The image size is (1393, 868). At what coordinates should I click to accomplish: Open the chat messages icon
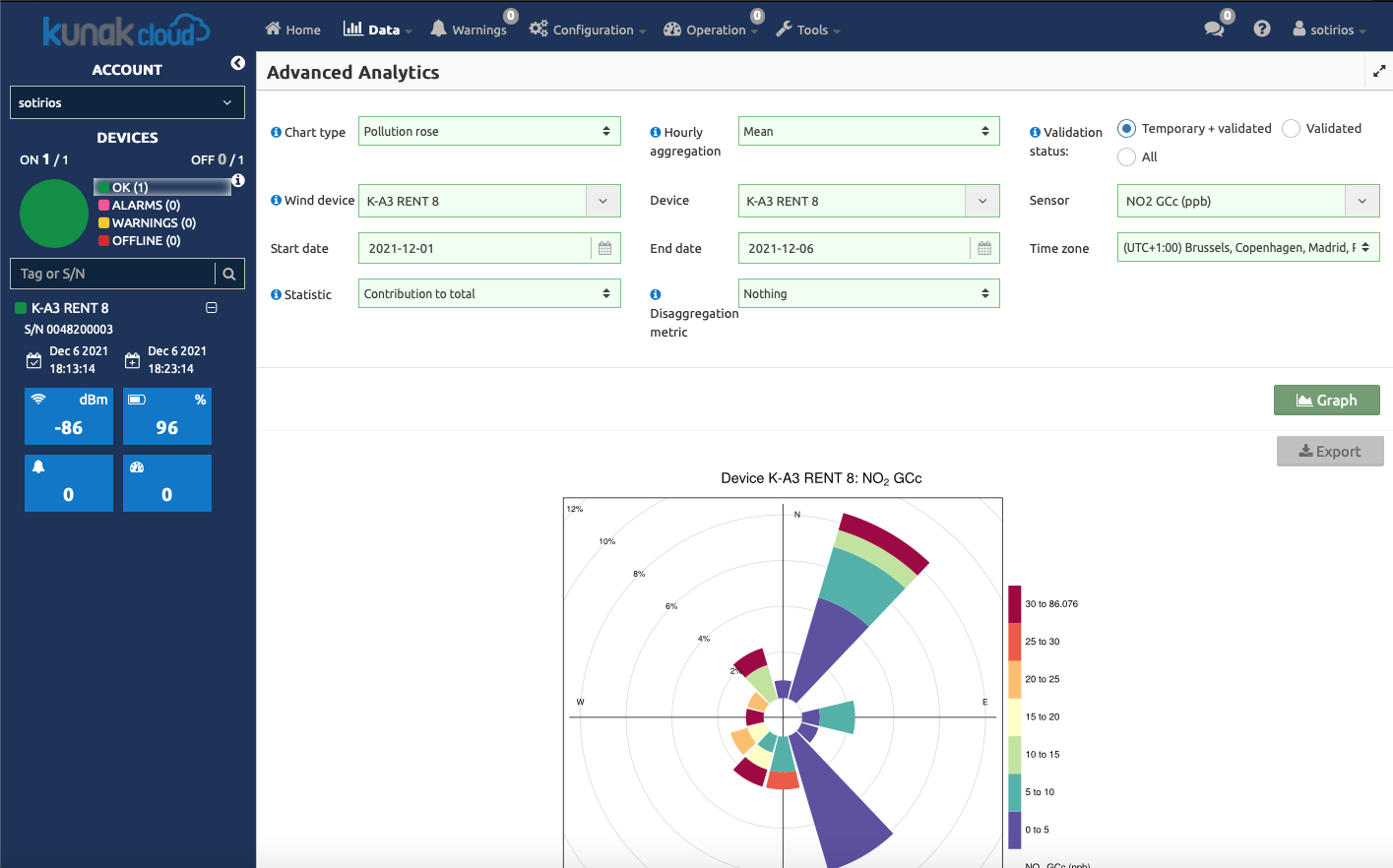coord(1214,30)
